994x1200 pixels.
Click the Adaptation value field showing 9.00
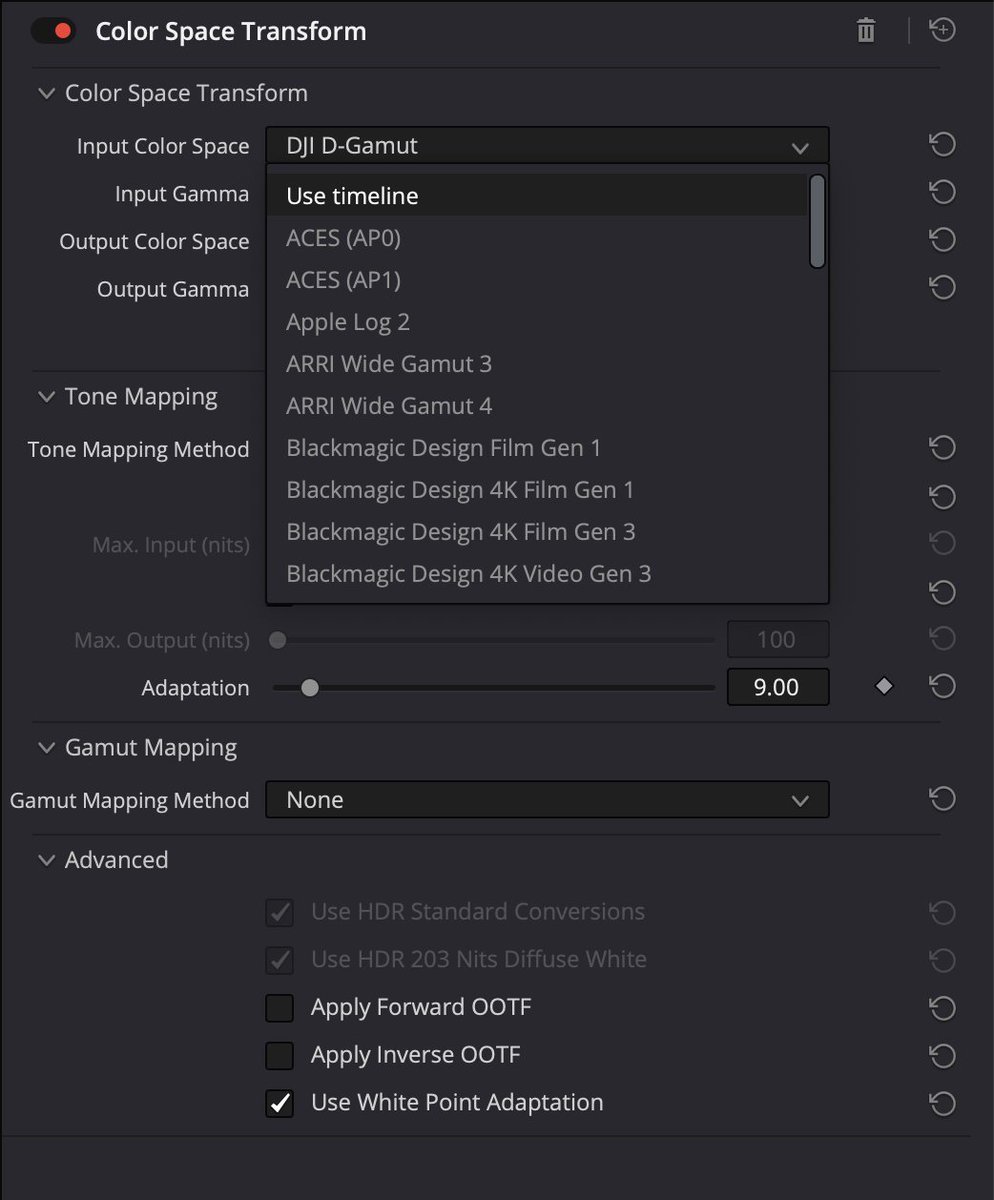[778, 687]
